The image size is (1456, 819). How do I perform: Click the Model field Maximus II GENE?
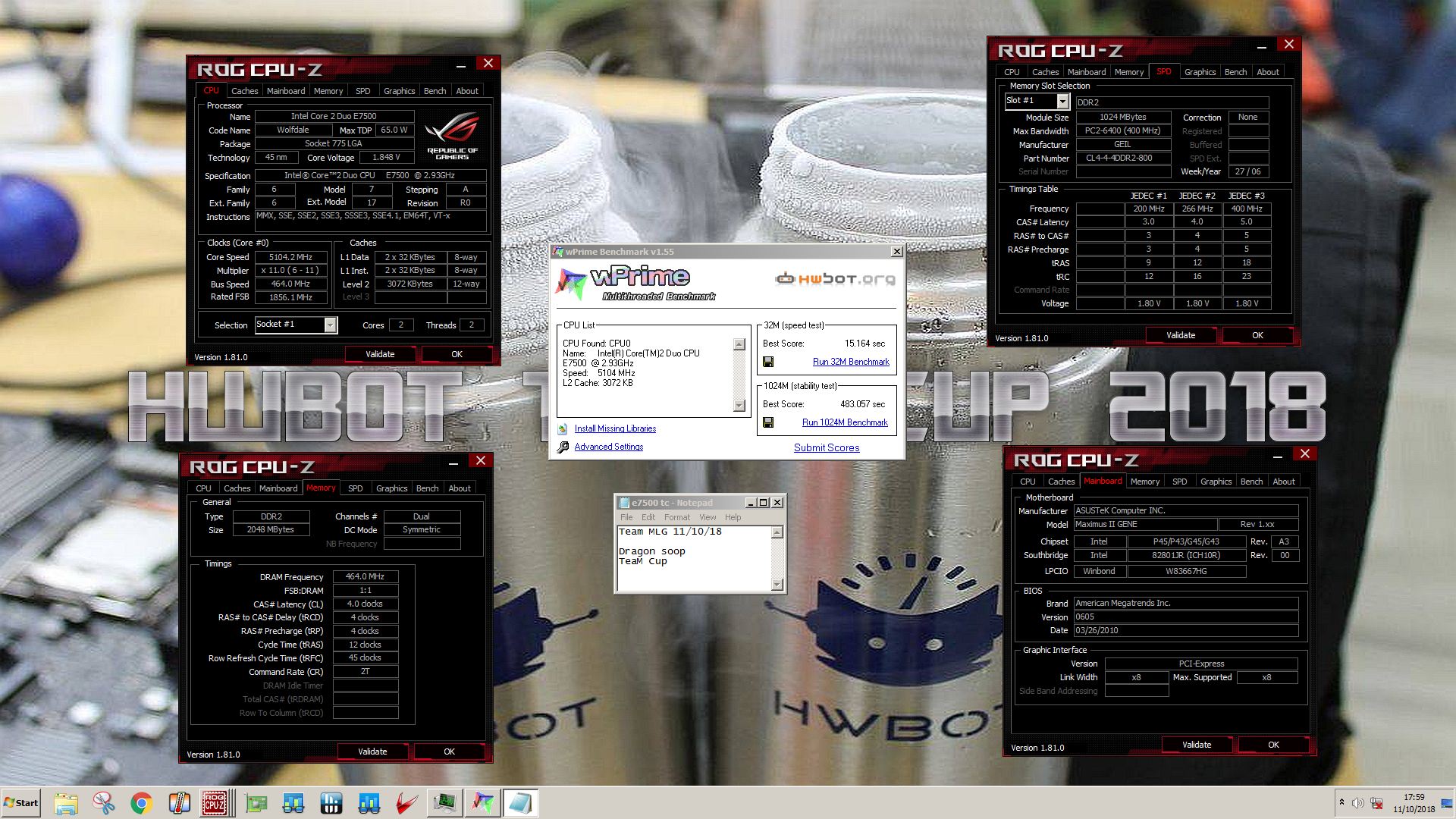tap(1144, 525)
